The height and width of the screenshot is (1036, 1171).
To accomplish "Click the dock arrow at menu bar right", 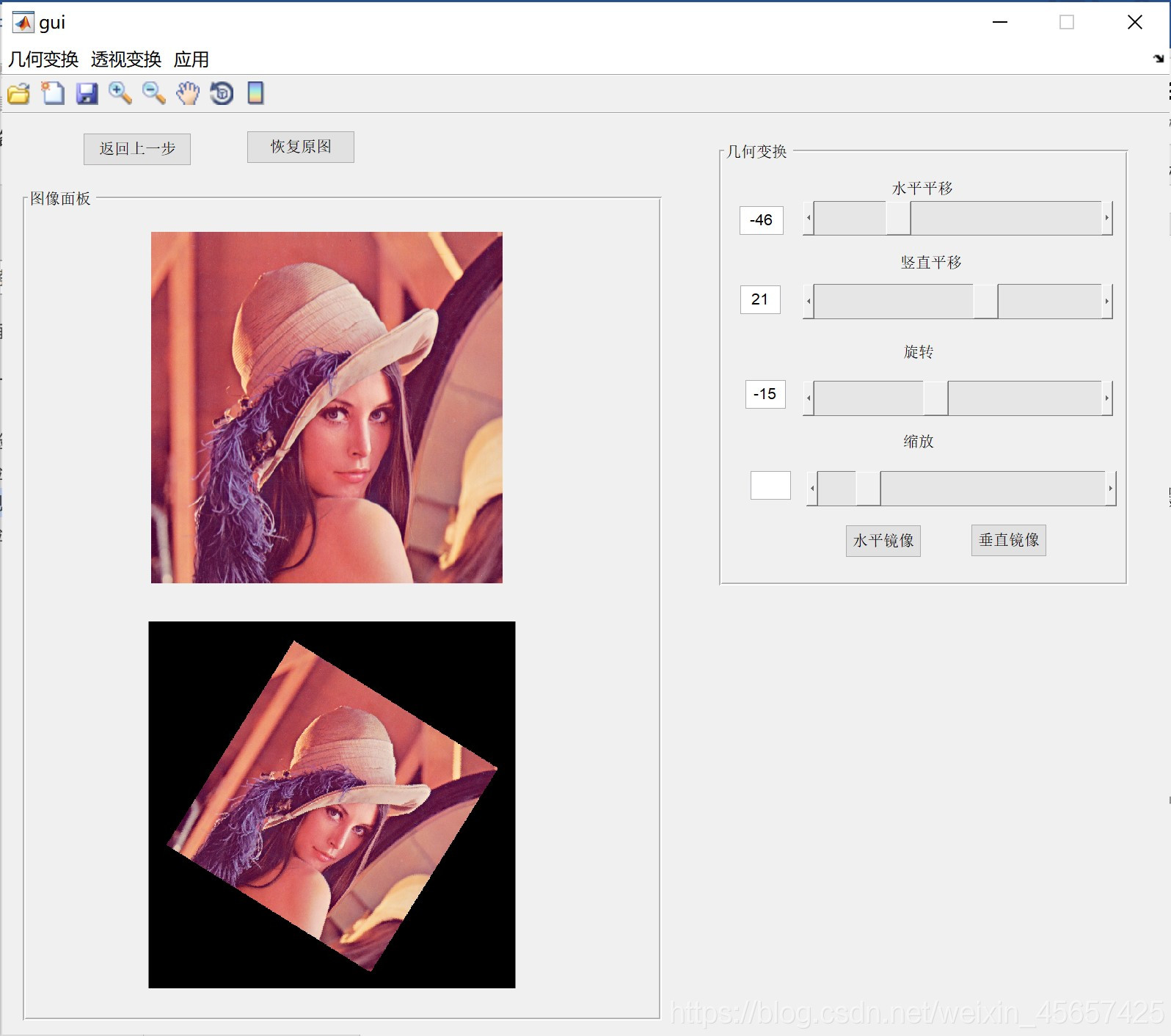I will coord(1159,59).
